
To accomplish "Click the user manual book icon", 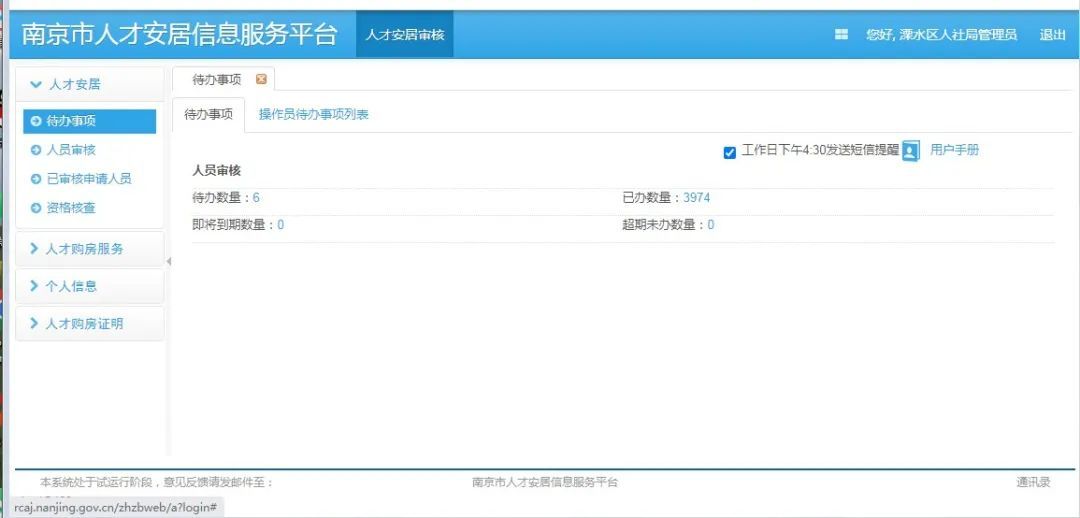I will [x=911, y=151].
